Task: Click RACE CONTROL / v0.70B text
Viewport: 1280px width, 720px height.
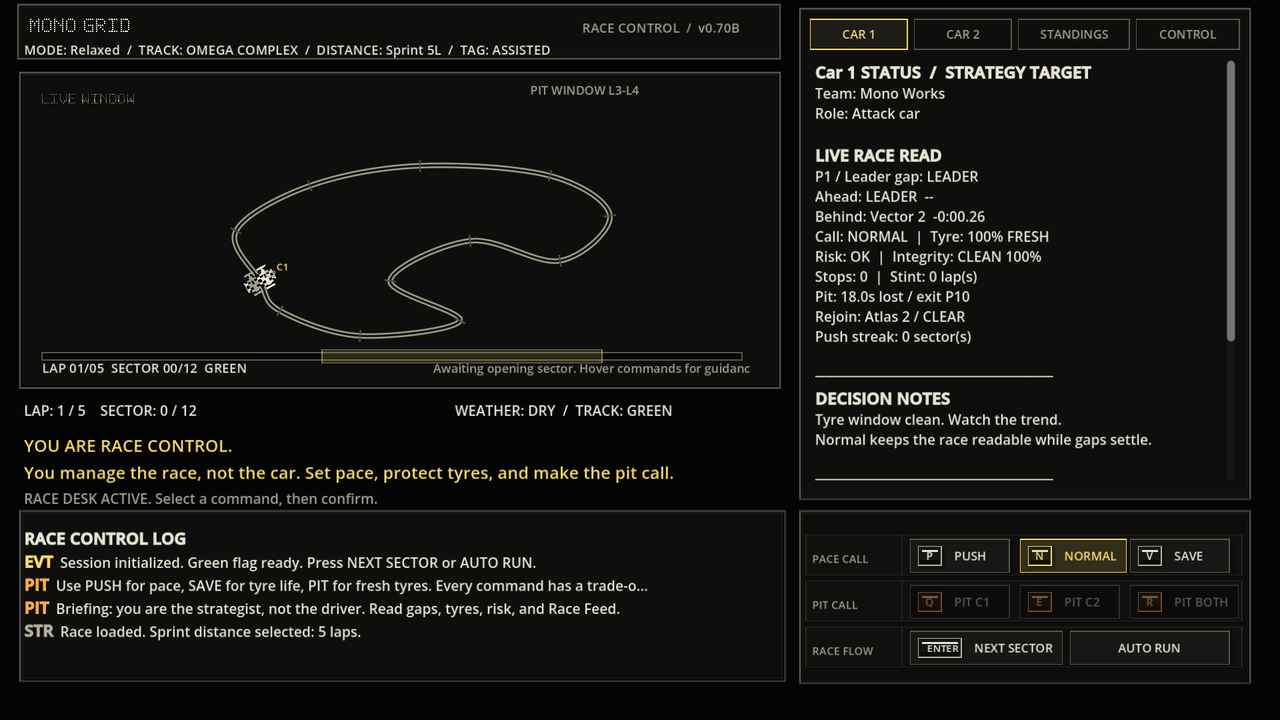Action: [660, 28]
